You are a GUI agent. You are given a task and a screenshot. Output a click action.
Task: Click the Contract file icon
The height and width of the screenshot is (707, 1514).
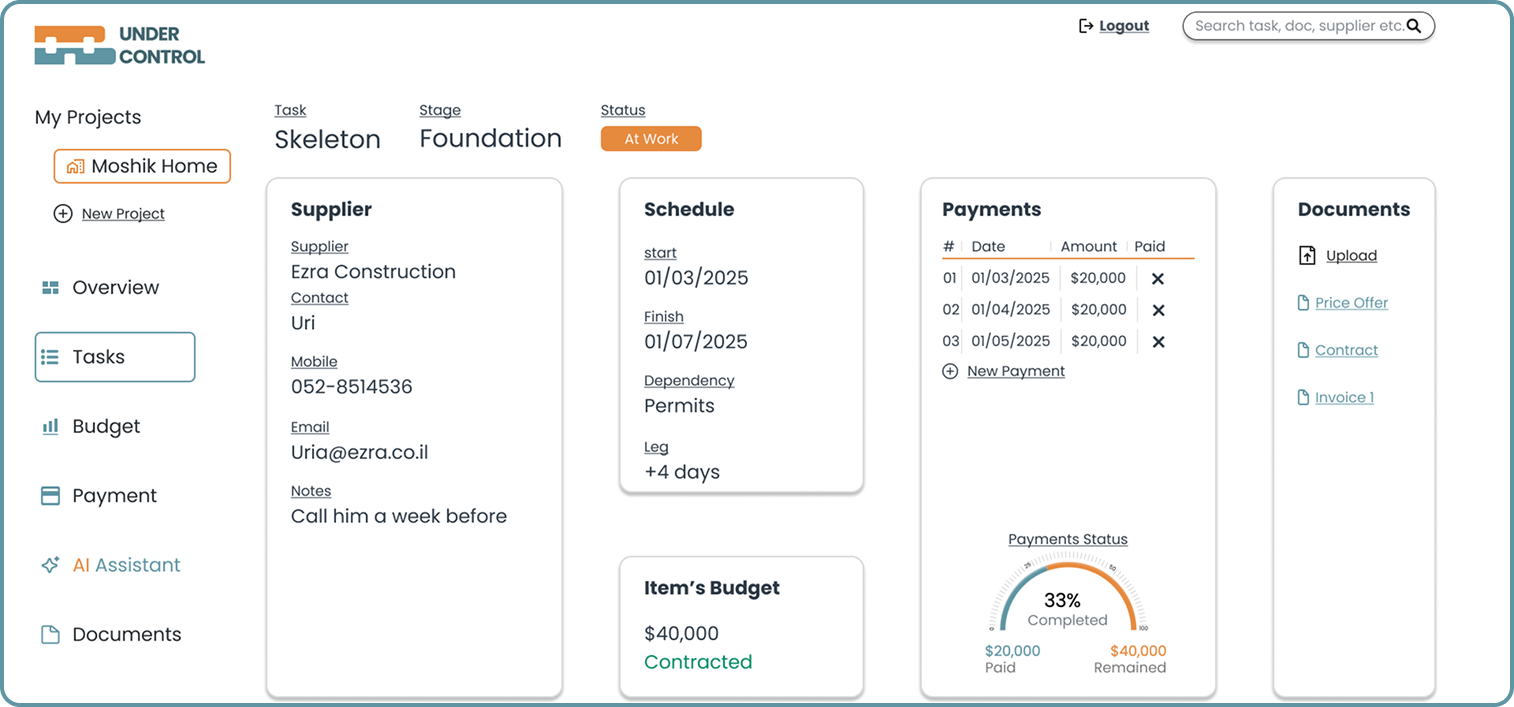tap(1303, 350)
